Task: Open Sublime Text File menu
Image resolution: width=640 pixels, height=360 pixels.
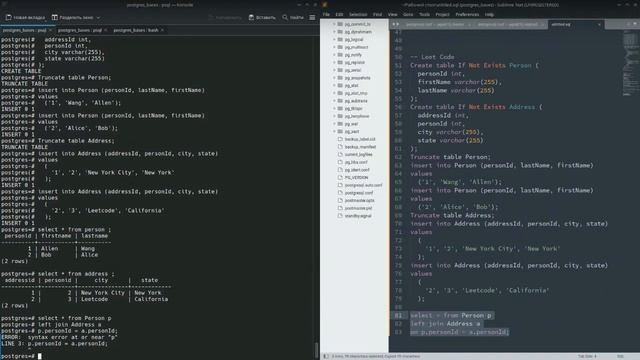Action: pos(326,14)
